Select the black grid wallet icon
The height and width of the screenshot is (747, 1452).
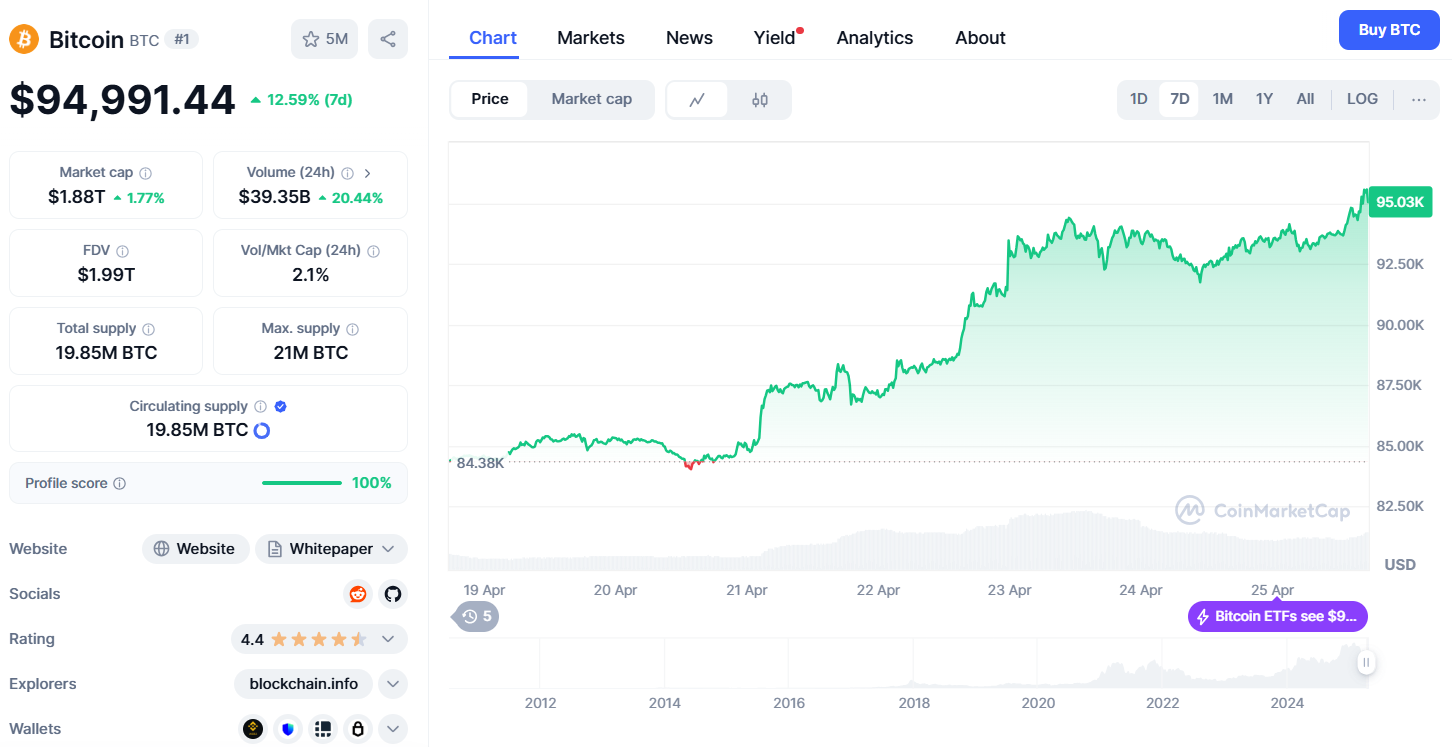(x=322, y=729)
